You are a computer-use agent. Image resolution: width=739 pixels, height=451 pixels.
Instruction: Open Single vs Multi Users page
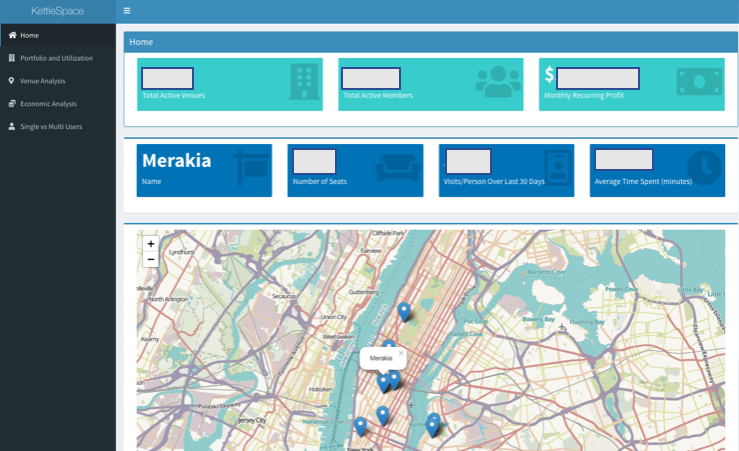point(51,127)
